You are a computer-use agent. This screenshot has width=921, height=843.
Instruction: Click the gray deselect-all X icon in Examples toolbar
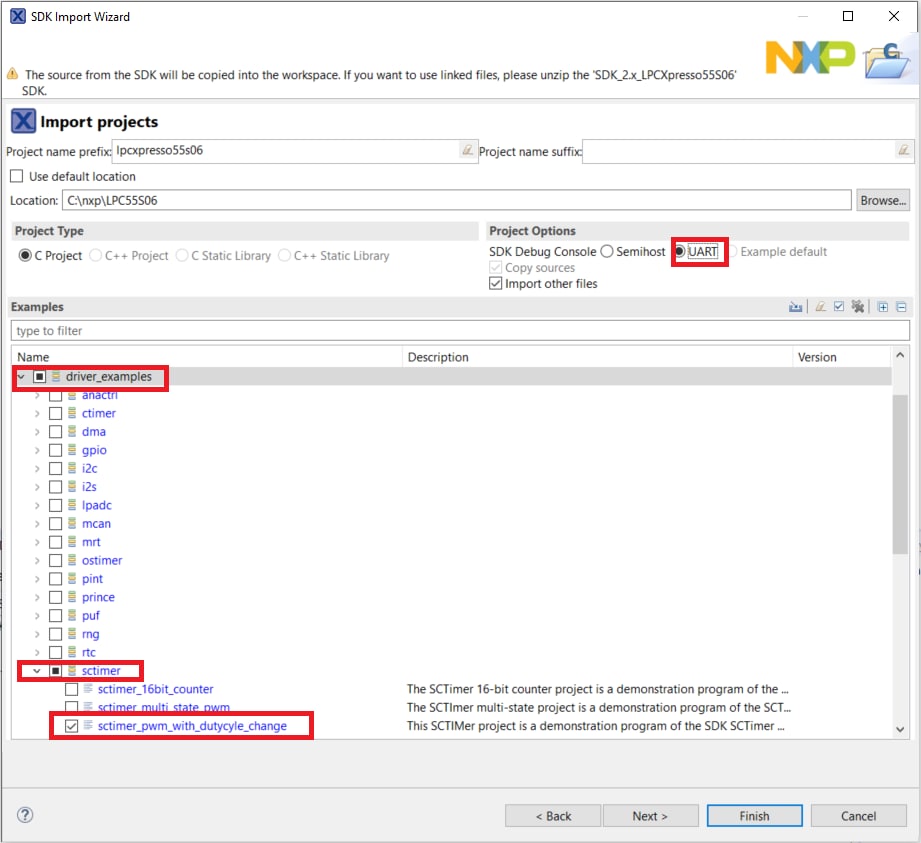pos(857,307)
